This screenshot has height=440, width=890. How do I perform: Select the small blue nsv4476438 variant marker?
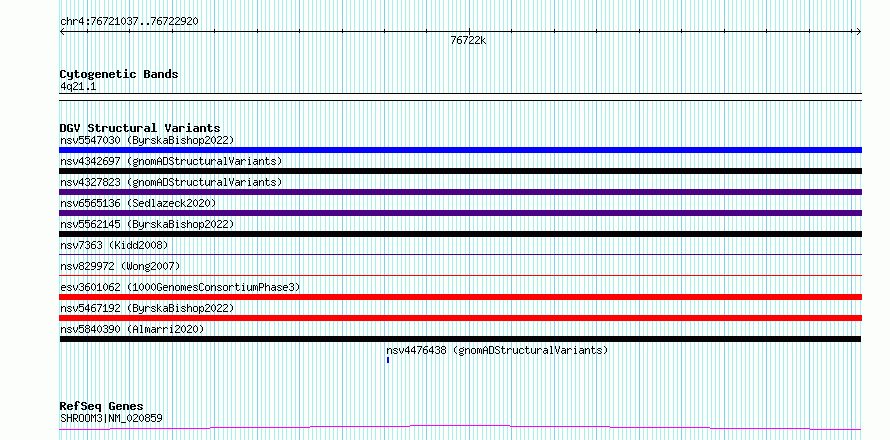388,360
